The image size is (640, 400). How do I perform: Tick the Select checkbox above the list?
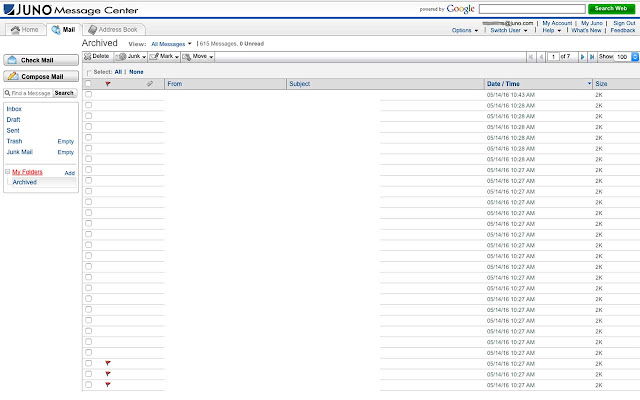(x=89, y=73)
